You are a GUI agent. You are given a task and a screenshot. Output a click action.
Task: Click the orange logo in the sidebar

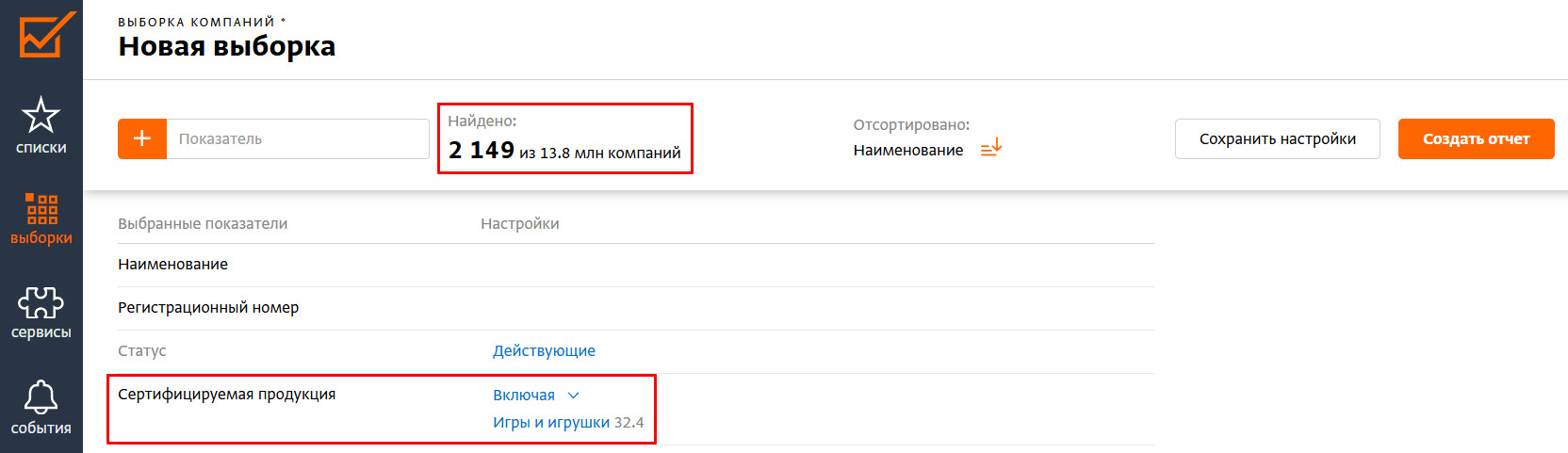47,35
